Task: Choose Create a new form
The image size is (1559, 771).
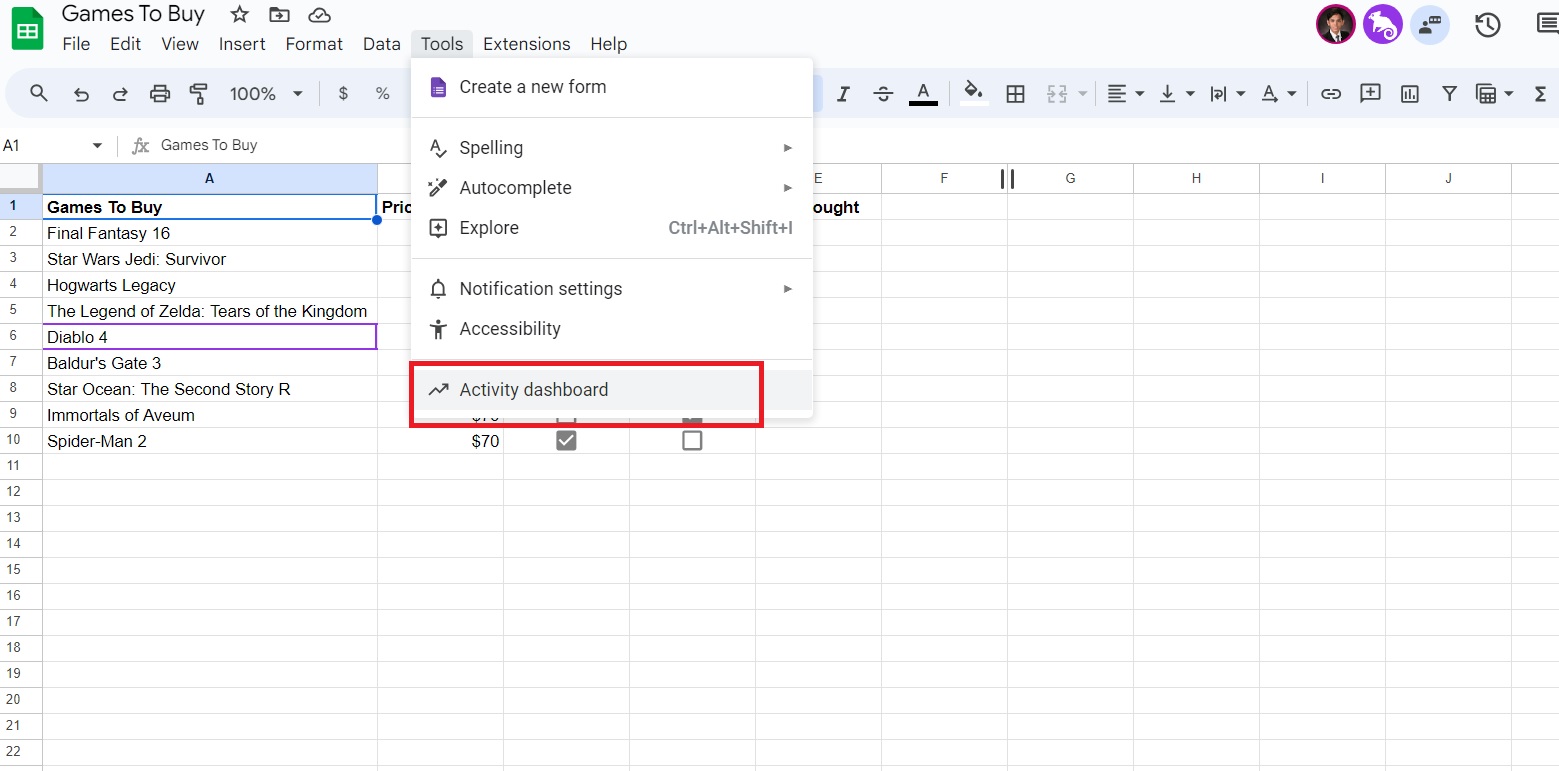Action: (x=612, y=87)
